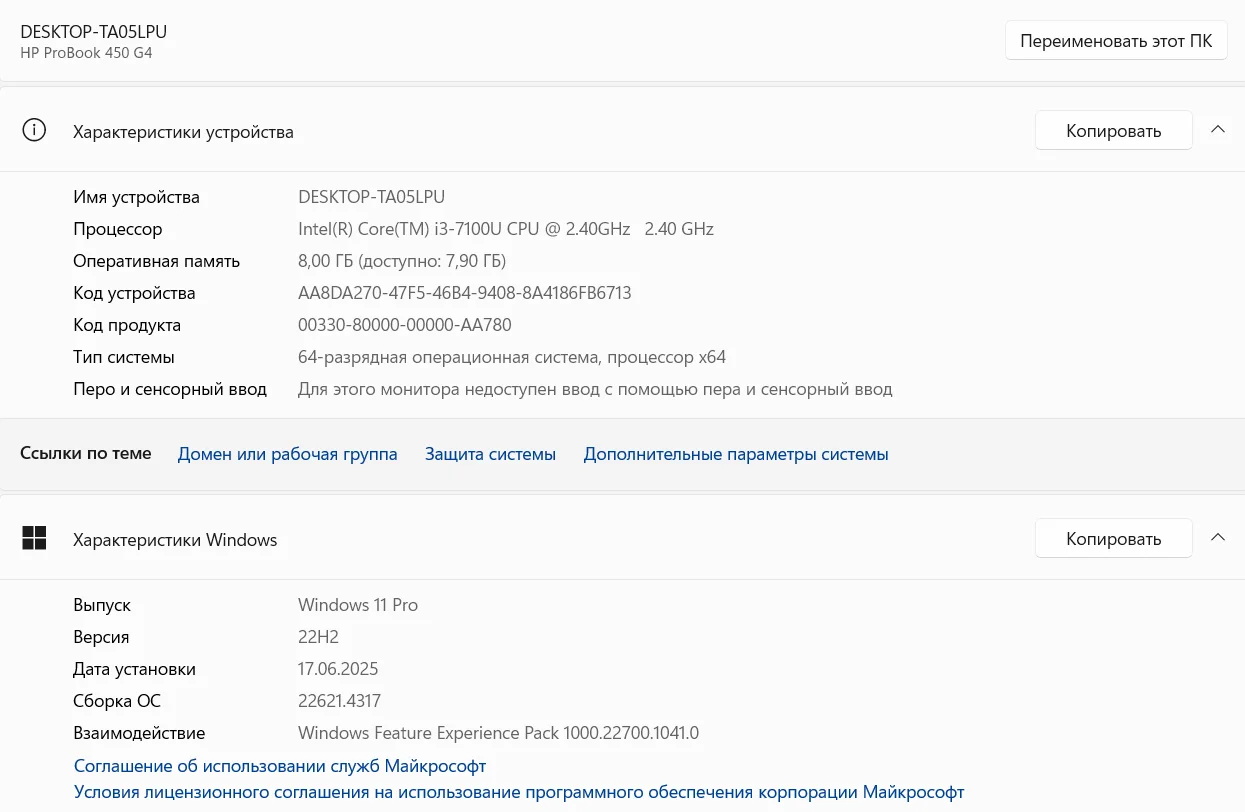Image resolution: width=1245 pixels, height=812 pixels.
Task: Click the 17.06.2025 install date value
Action: click(x=338, y=669)
